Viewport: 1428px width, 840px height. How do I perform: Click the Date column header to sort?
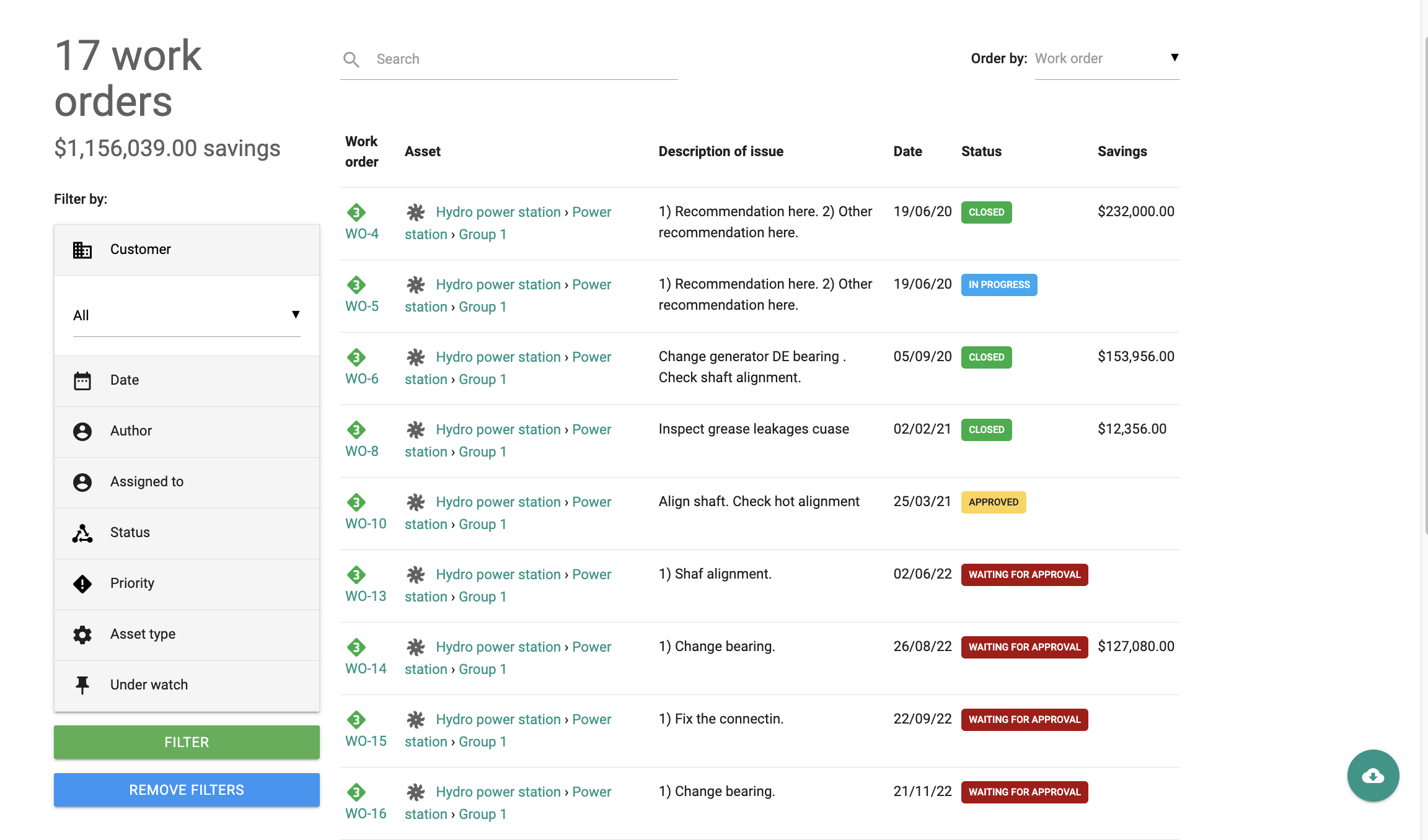pos(907,151)
